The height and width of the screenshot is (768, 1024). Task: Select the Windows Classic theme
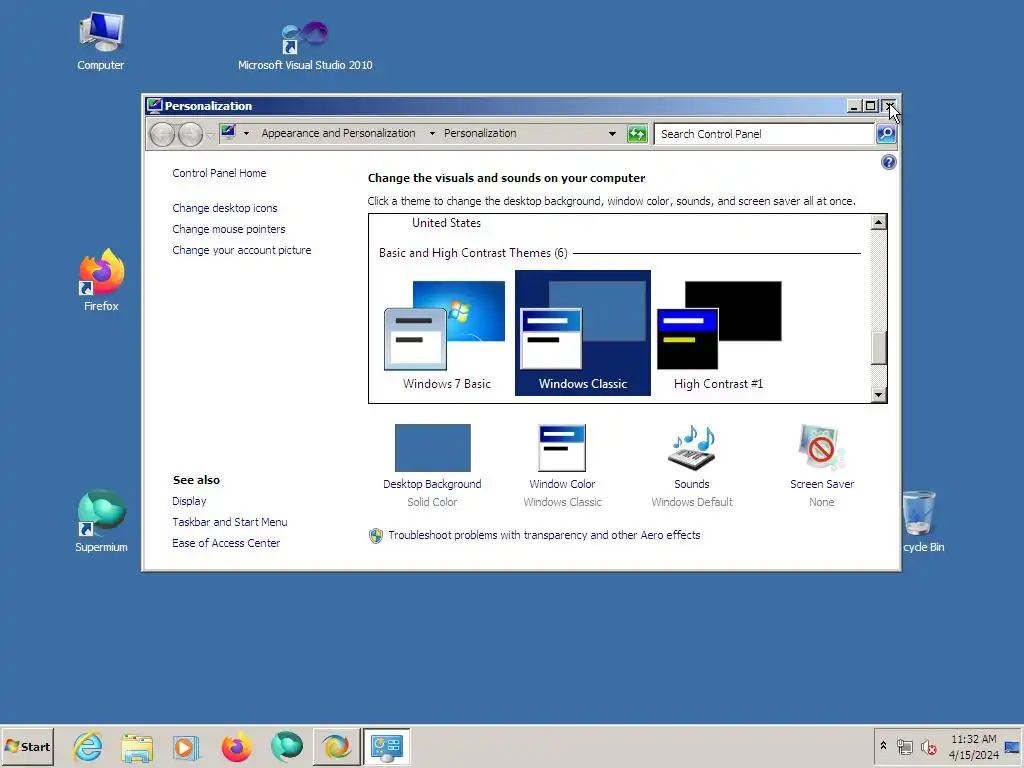click(x=583, y=333)
